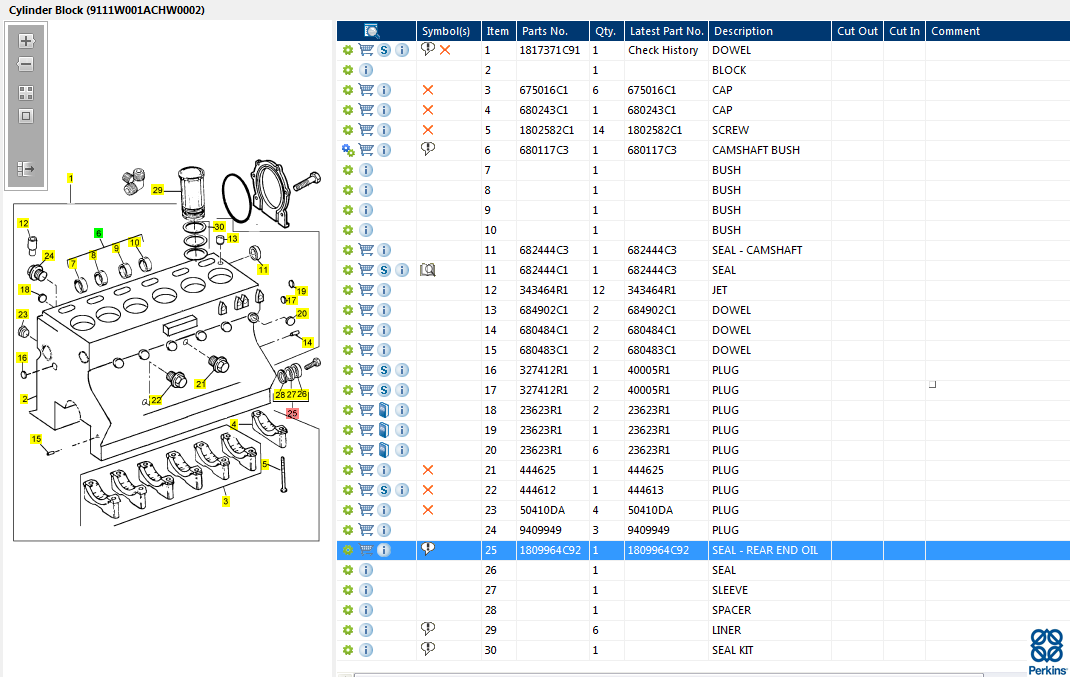Screen dimensions: 1070x677
Task: Open info icon for item 2 BLOCK
Action: [x=366, y=70]
